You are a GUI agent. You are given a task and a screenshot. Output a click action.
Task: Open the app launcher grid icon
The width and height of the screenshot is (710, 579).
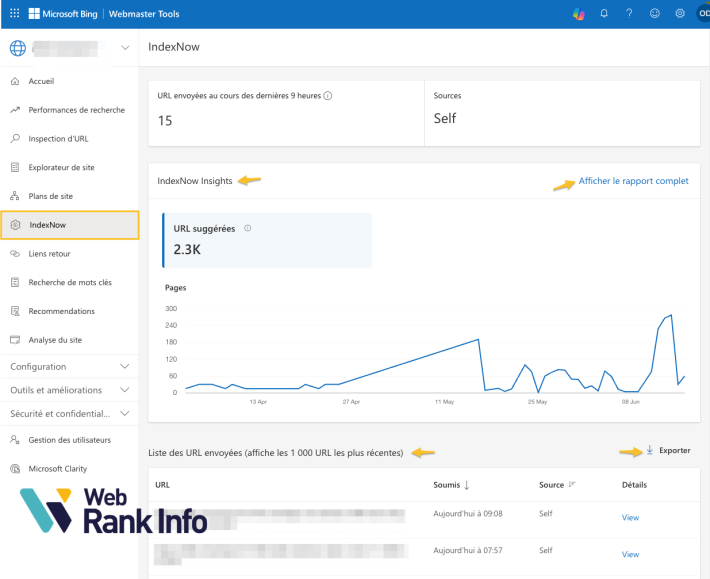point(14,13)
